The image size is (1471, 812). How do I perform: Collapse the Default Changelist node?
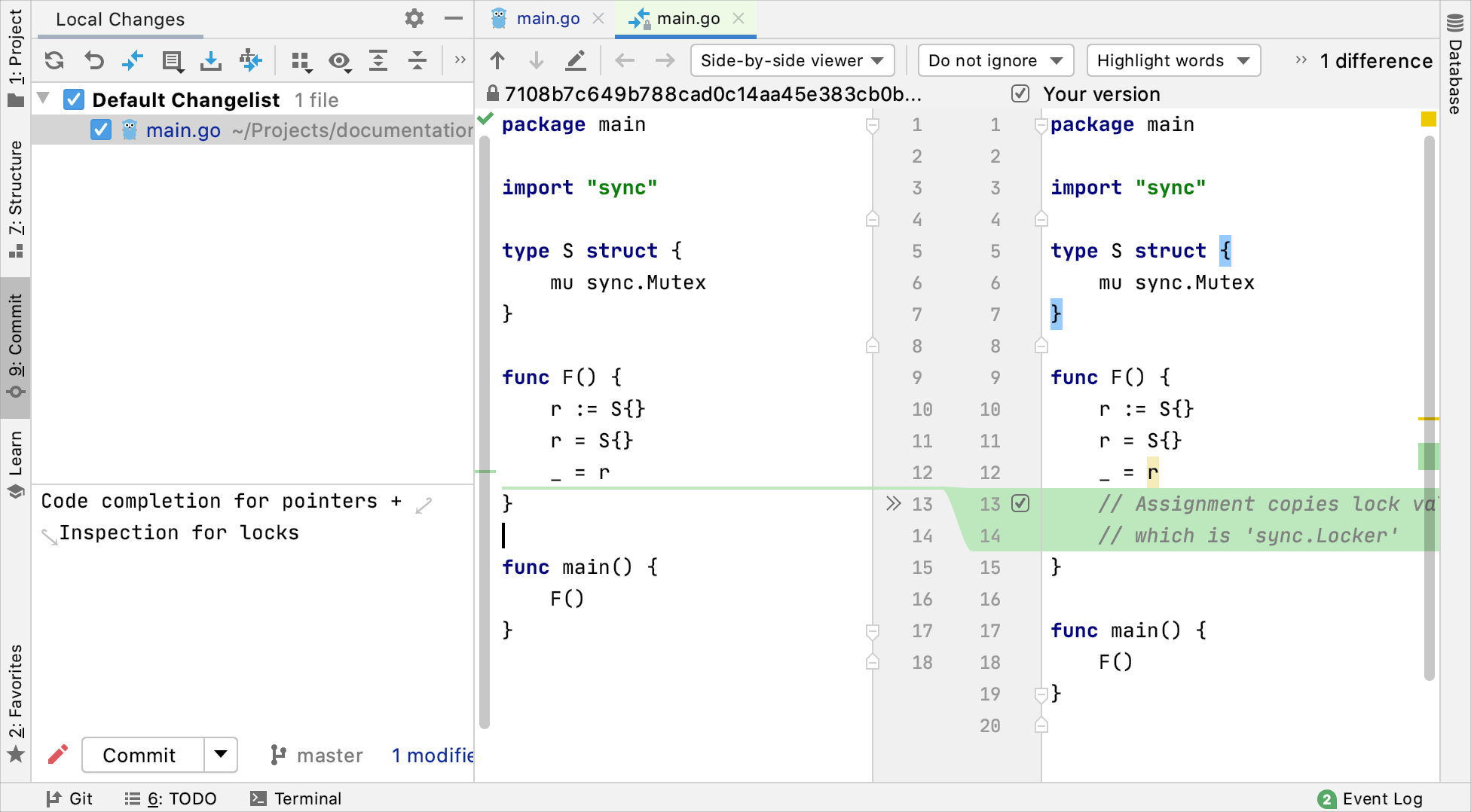point(44,98)
